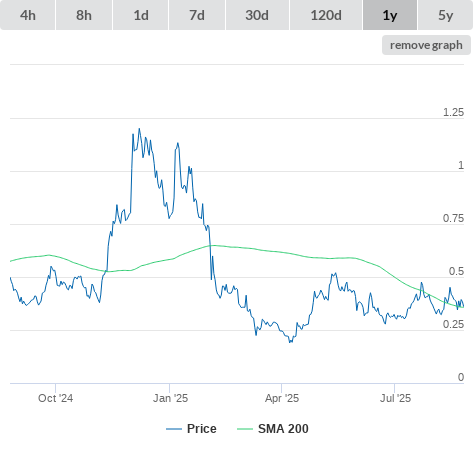
Task: Switch chart to 30d range
Action: (257, 15)
